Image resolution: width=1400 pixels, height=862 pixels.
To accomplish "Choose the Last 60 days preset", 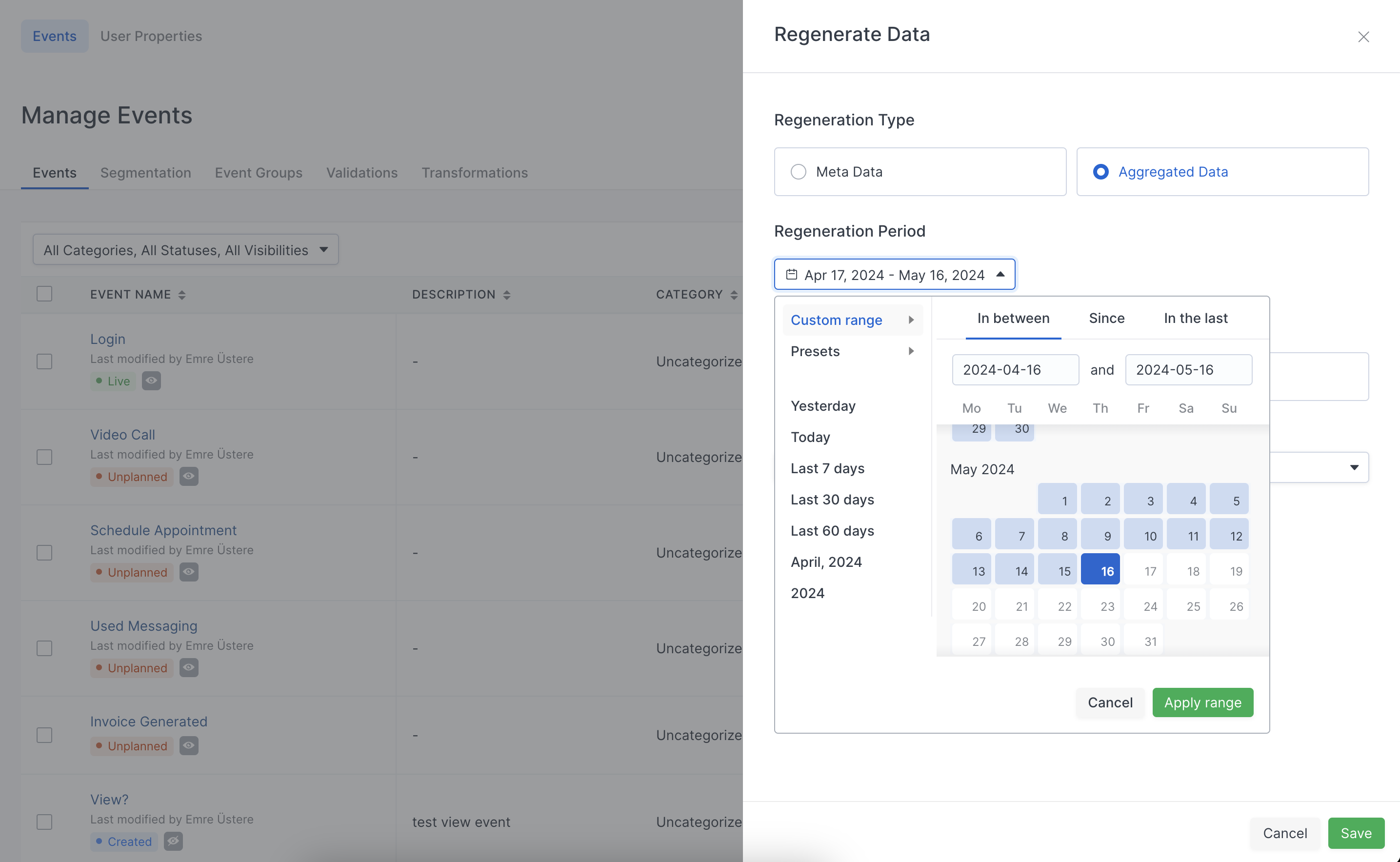I will (x=832, y=531).
